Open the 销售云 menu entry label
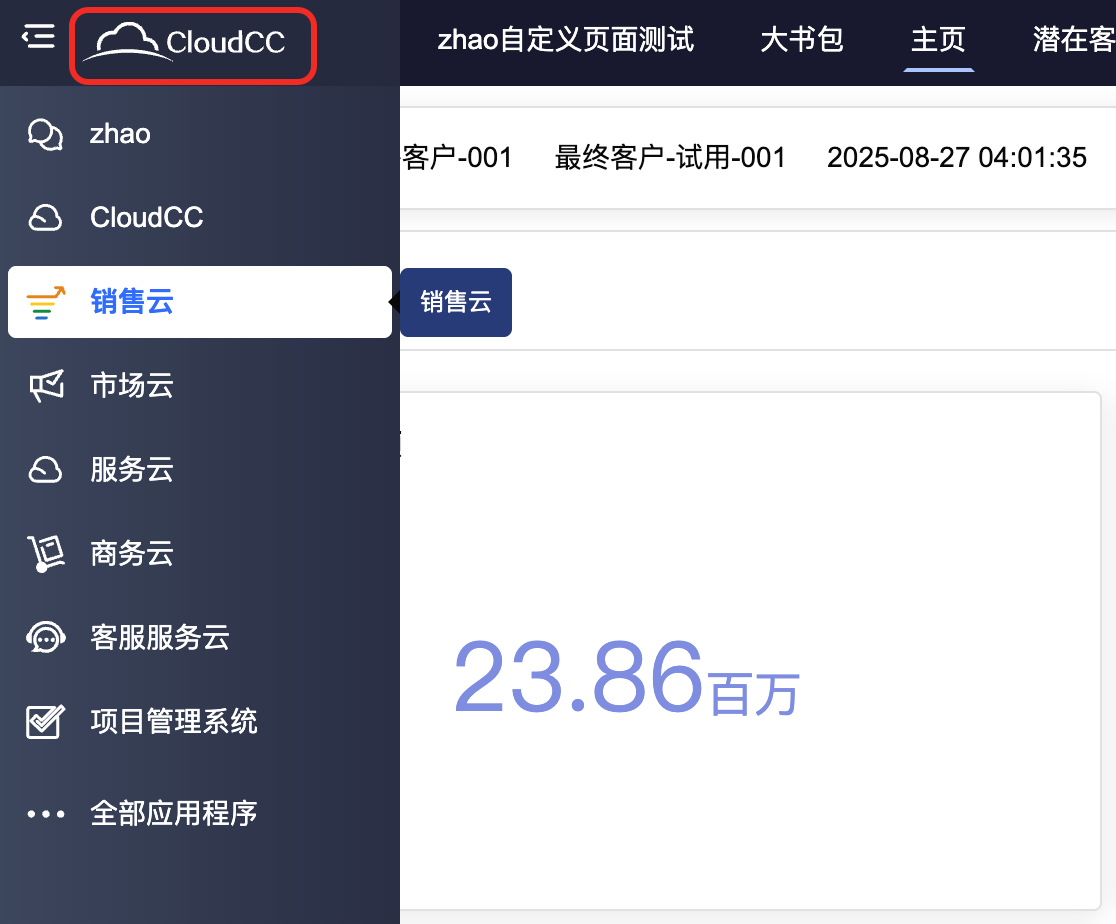This screenshot has height=924, width=1116. [x=132, y=302]
